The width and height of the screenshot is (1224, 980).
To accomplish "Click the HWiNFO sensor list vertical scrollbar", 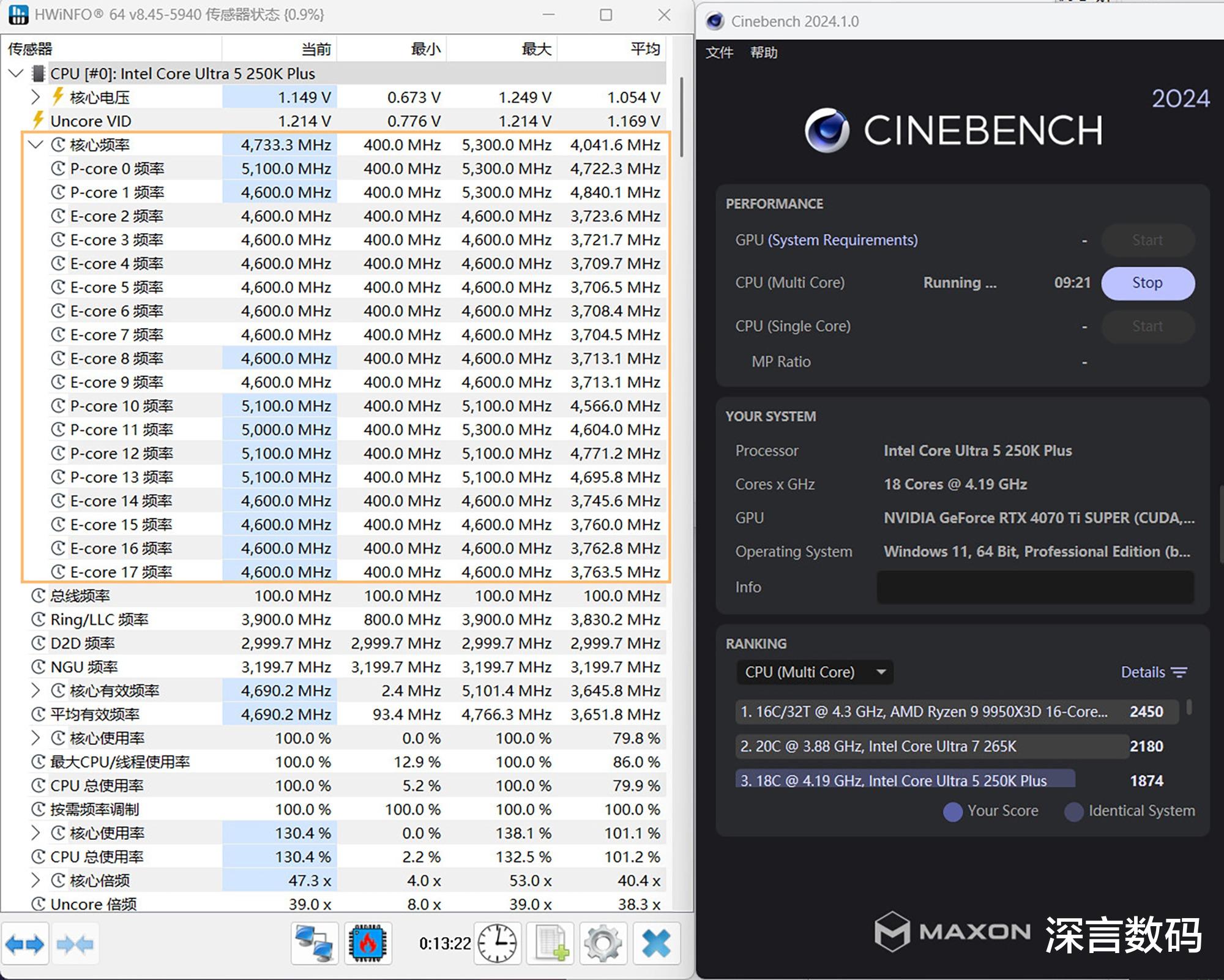I will click(x=682, y=116).
